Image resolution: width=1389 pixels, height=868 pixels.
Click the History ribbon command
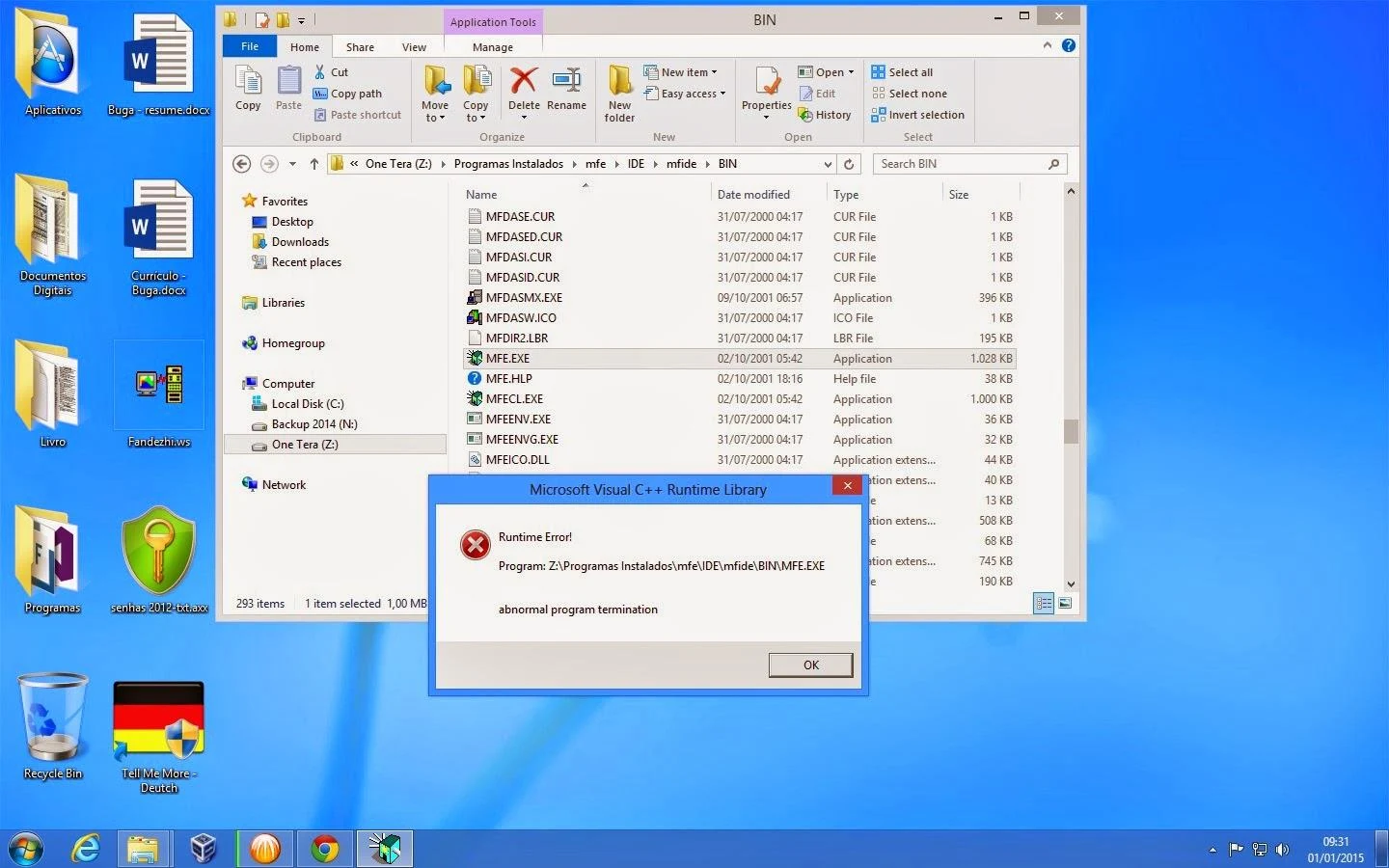coord(825,115)
